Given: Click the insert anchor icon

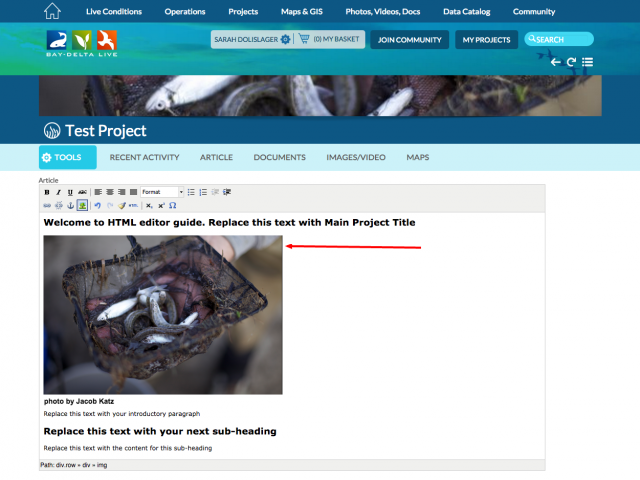Looking at the screenshot, I should pyautogui.click(x=70, y=205).
